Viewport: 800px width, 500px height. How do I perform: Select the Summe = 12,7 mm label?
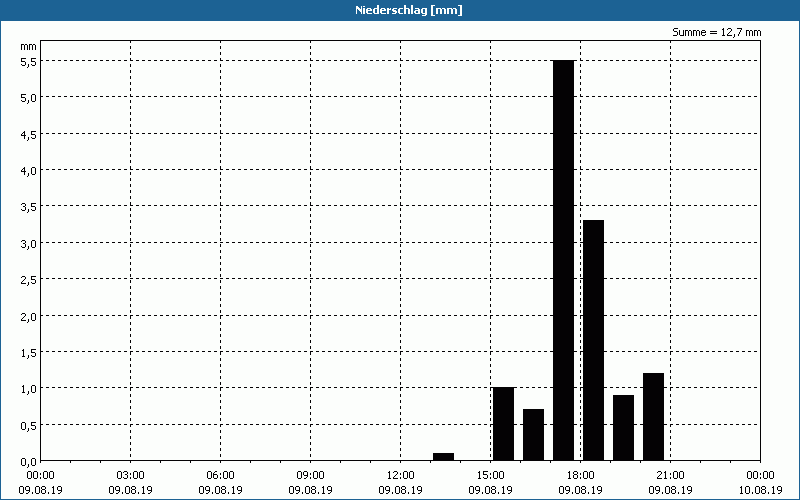[x=716, y=32]
